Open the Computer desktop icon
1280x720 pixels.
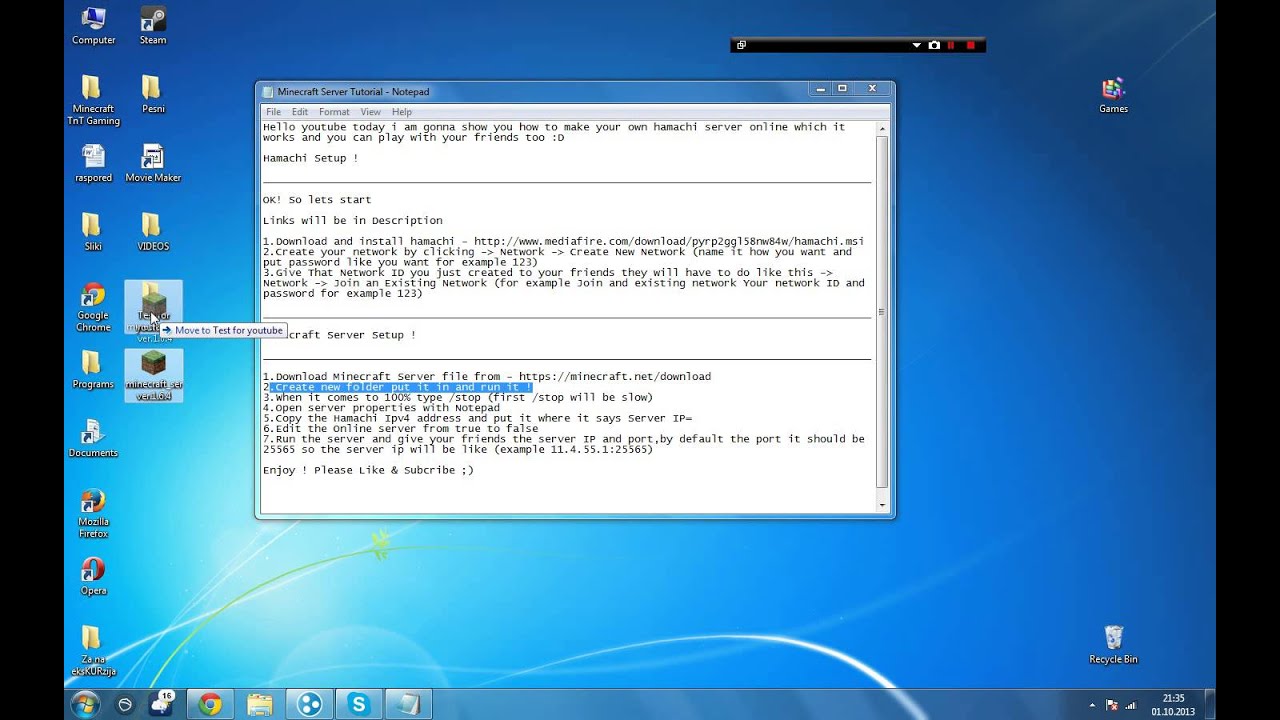[x=93, y=25]
